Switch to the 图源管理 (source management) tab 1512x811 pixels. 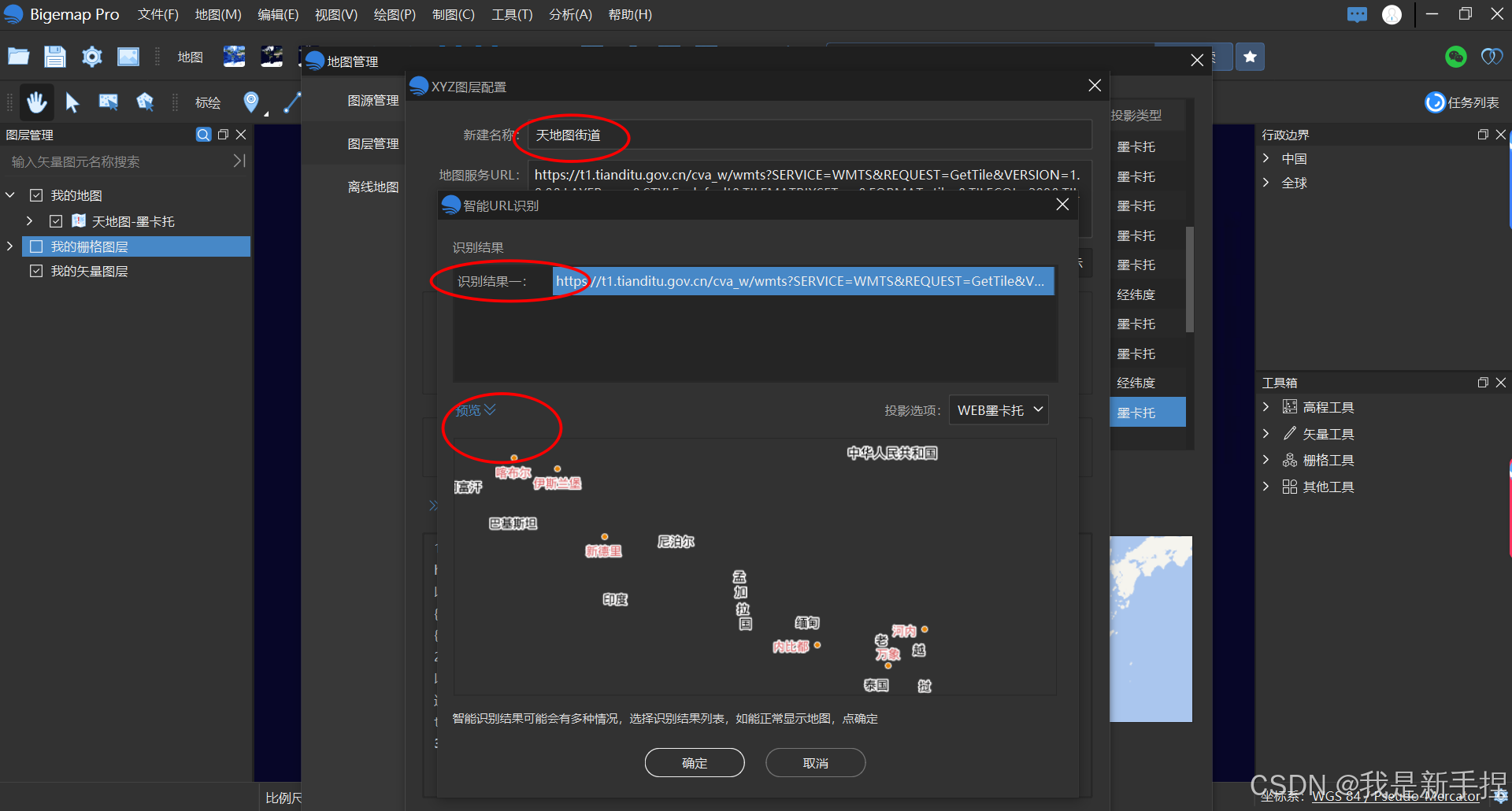point(372,100)
